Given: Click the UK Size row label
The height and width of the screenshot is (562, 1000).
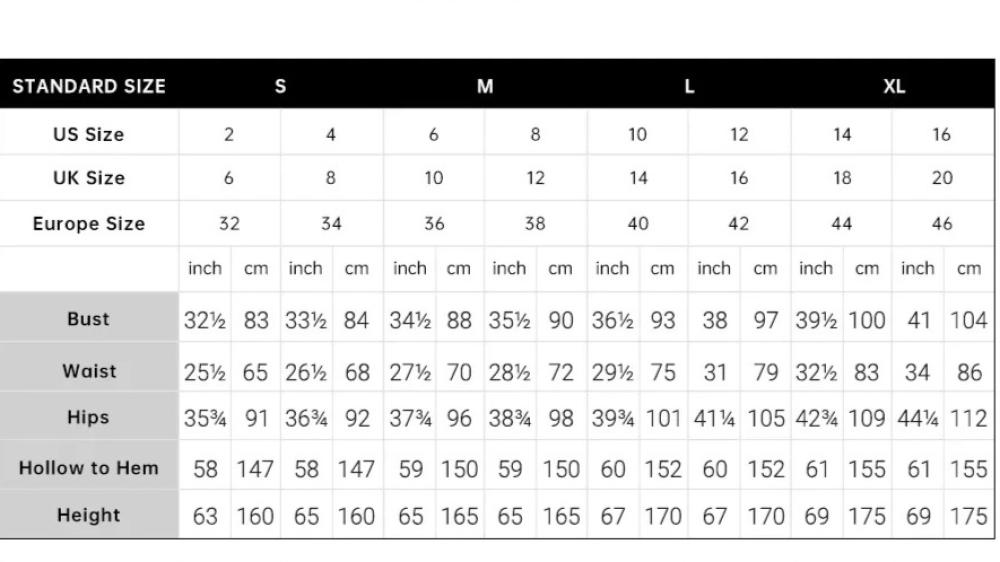Looking at the screenshot, I should (x=89, y=178).
